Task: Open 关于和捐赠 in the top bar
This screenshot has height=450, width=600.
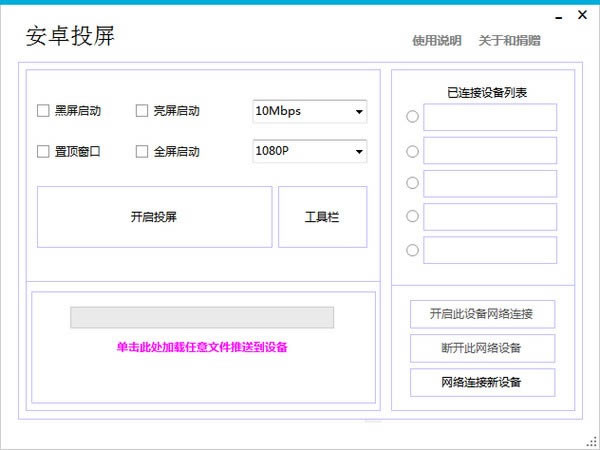Action: (x=509, y=41)
